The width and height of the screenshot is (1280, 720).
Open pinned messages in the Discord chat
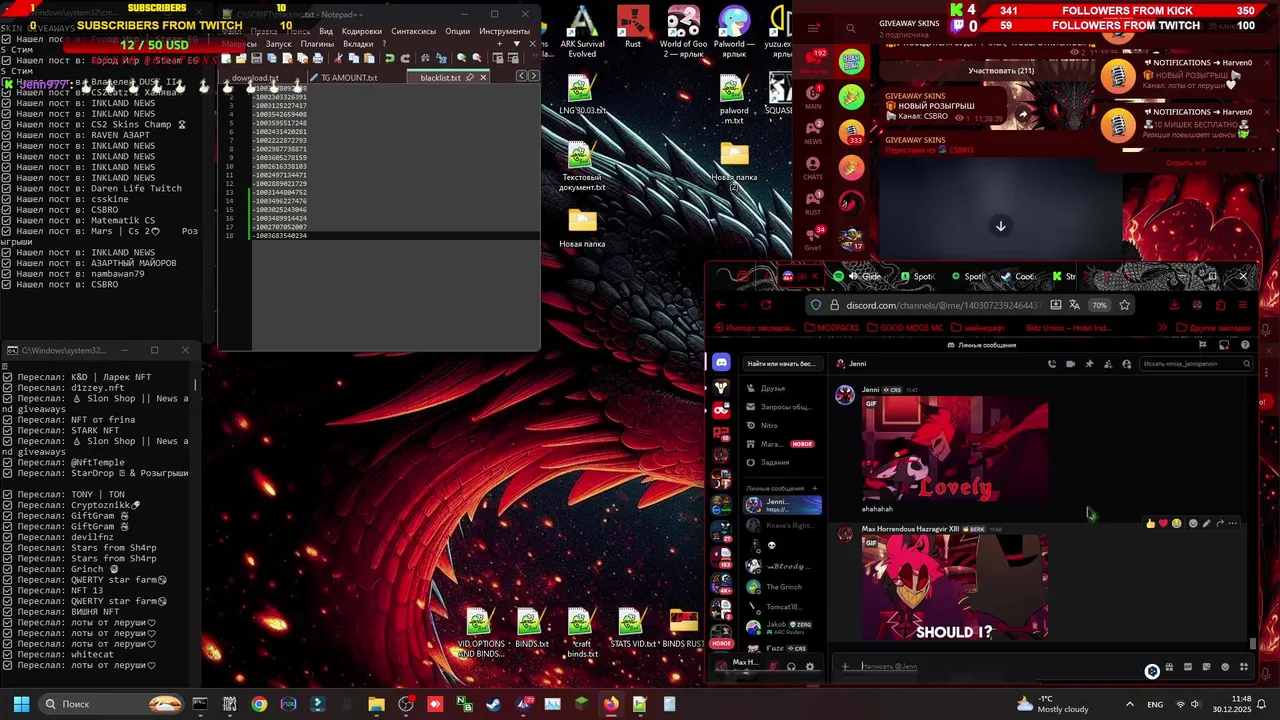tap(1089, 364)
